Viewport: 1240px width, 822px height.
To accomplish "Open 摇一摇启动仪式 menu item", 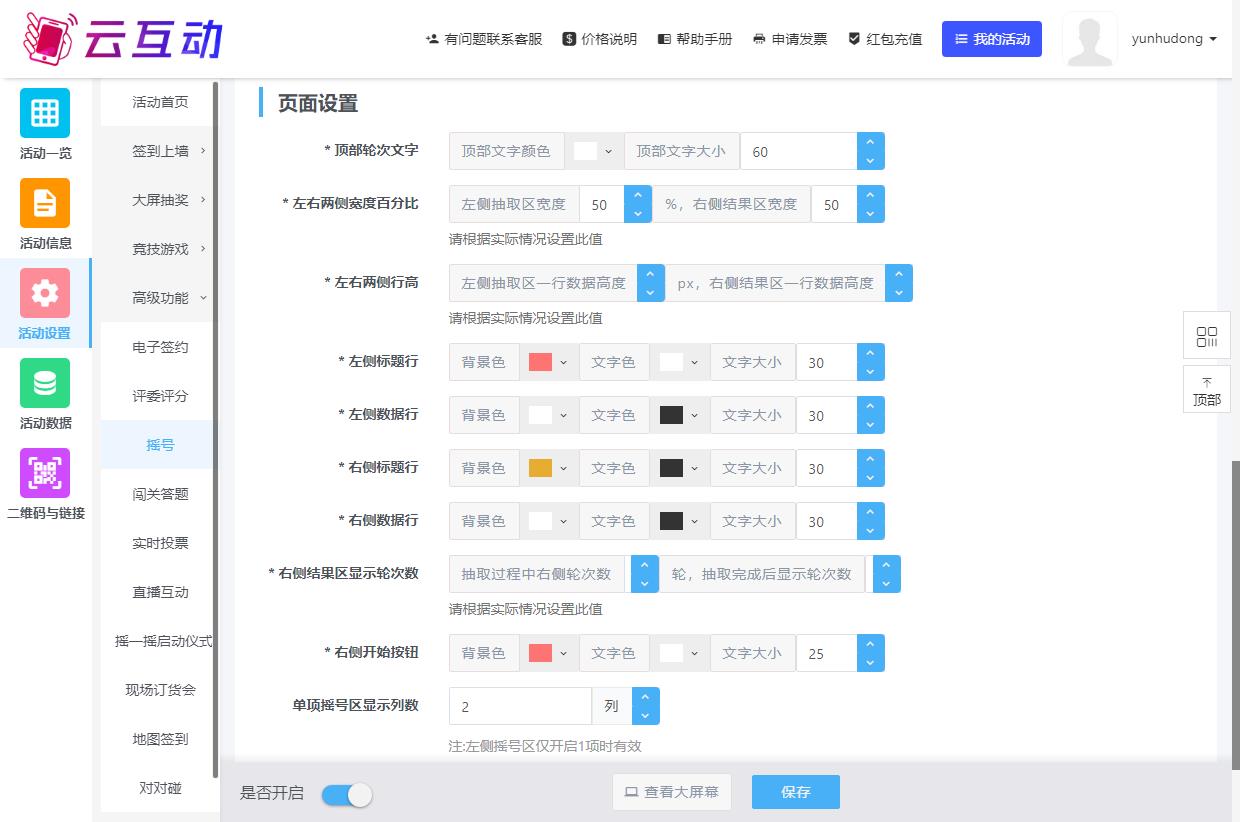I will click(160, 641).
